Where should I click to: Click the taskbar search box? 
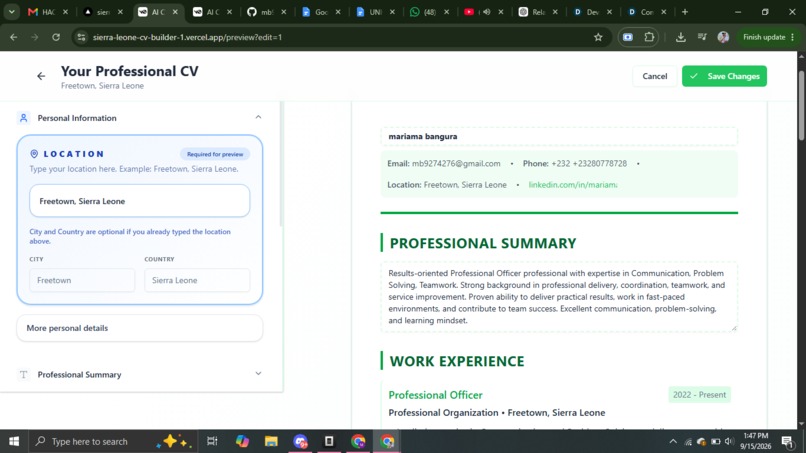(x=113, y=441)
